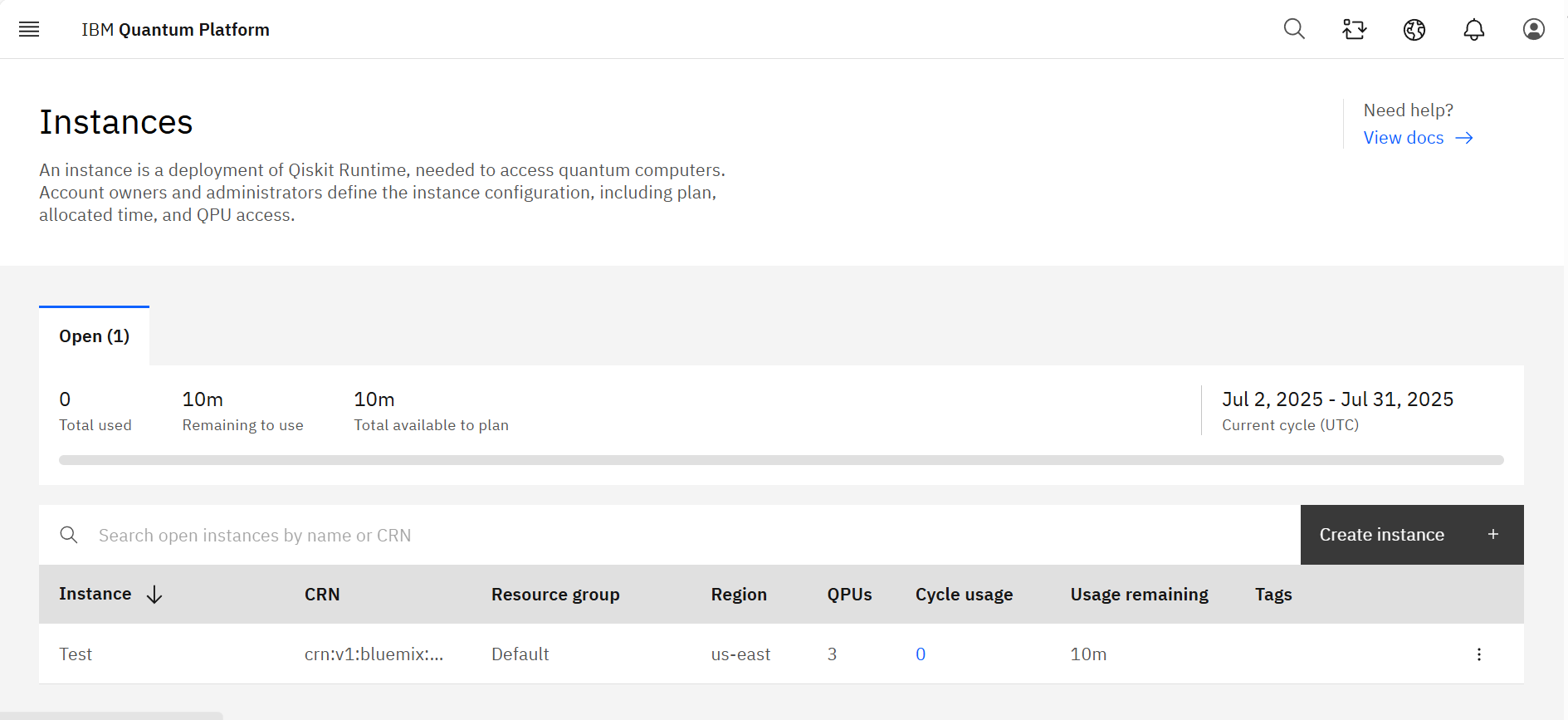The image size is (1568, 720).
Task: Select the Test instance row name
Action: pyautogui.click(x=76, y=654)
